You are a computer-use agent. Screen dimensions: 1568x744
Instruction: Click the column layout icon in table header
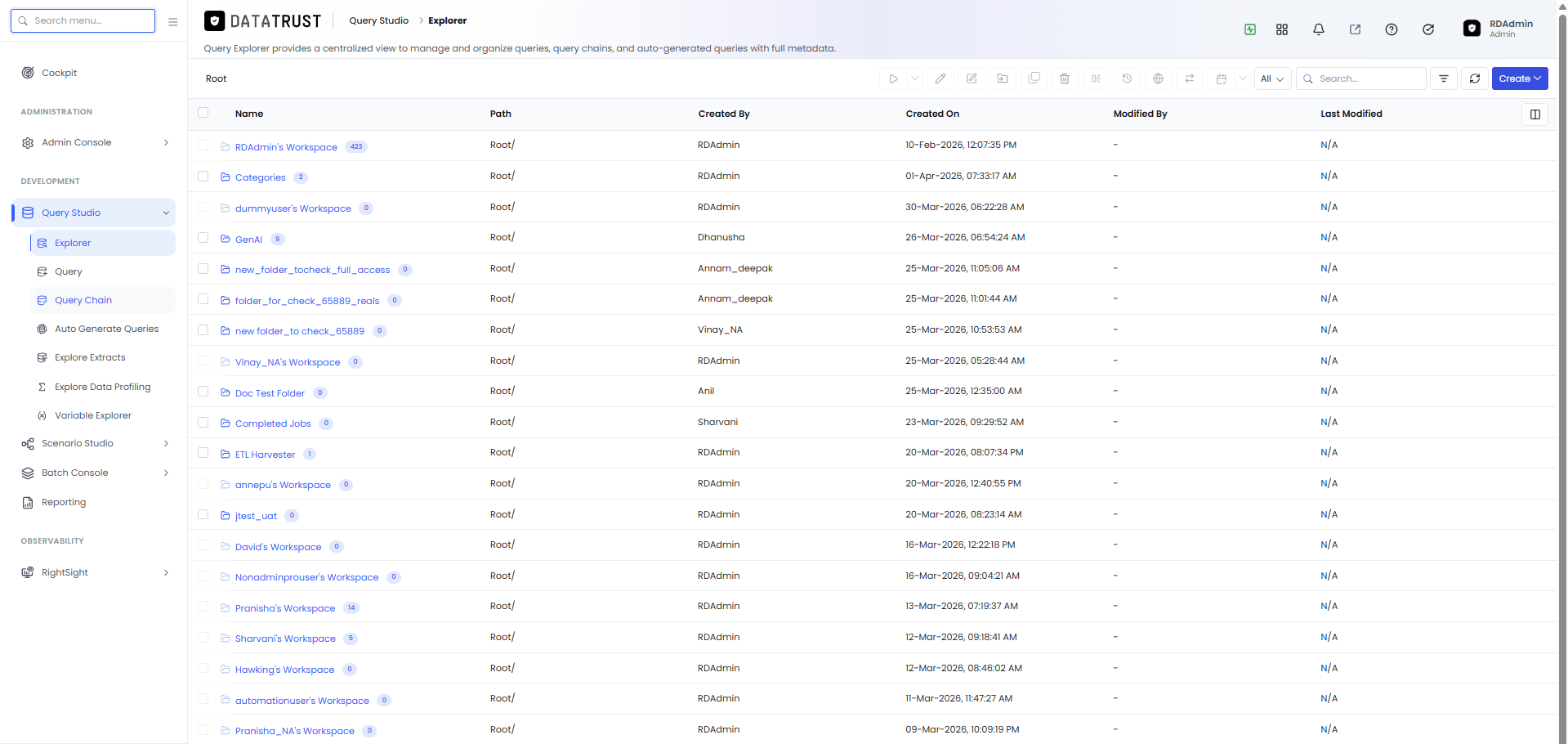[x=1534, y=114]
